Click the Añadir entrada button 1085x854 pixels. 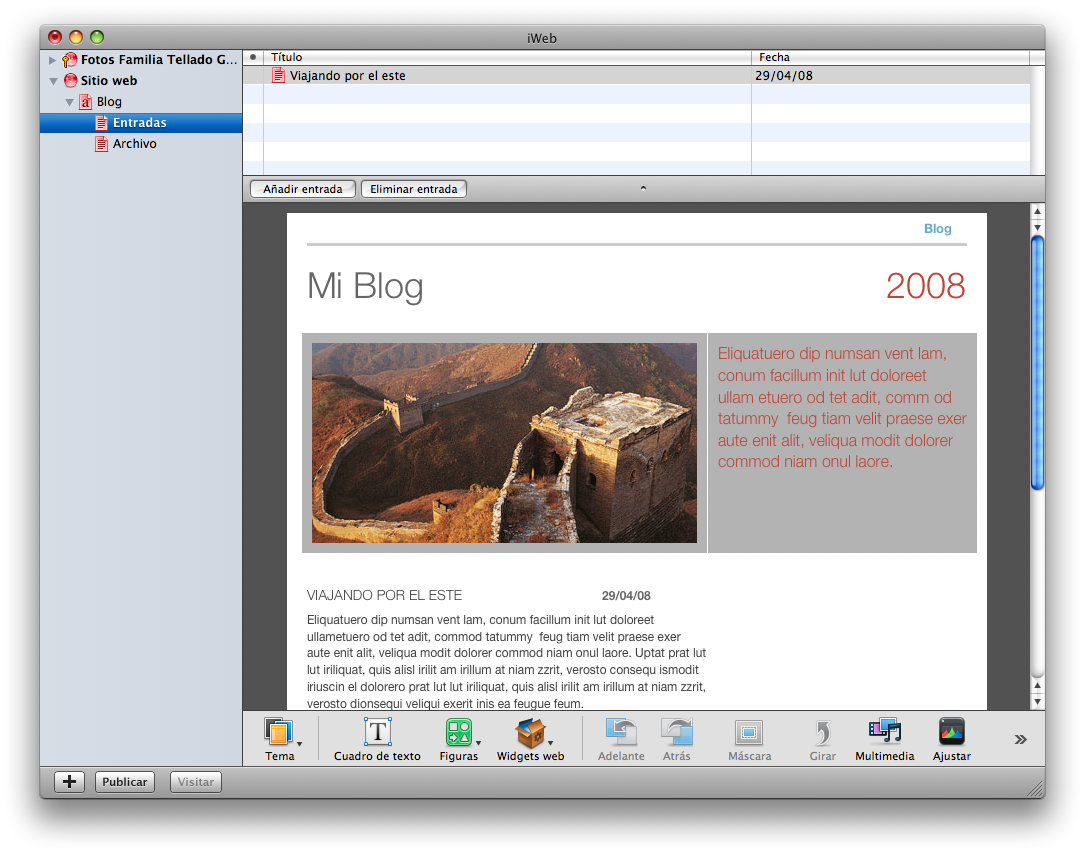coord(302,188)
